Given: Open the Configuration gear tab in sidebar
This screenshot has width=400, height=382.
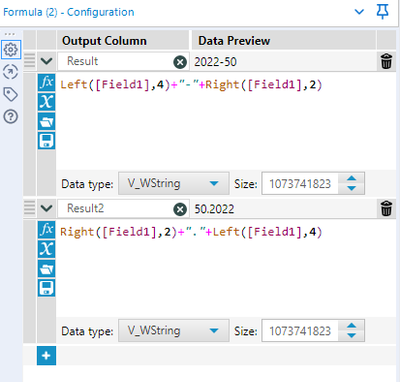Looking at the screenshot, I should pyautogui.click(x=11, y=49).
